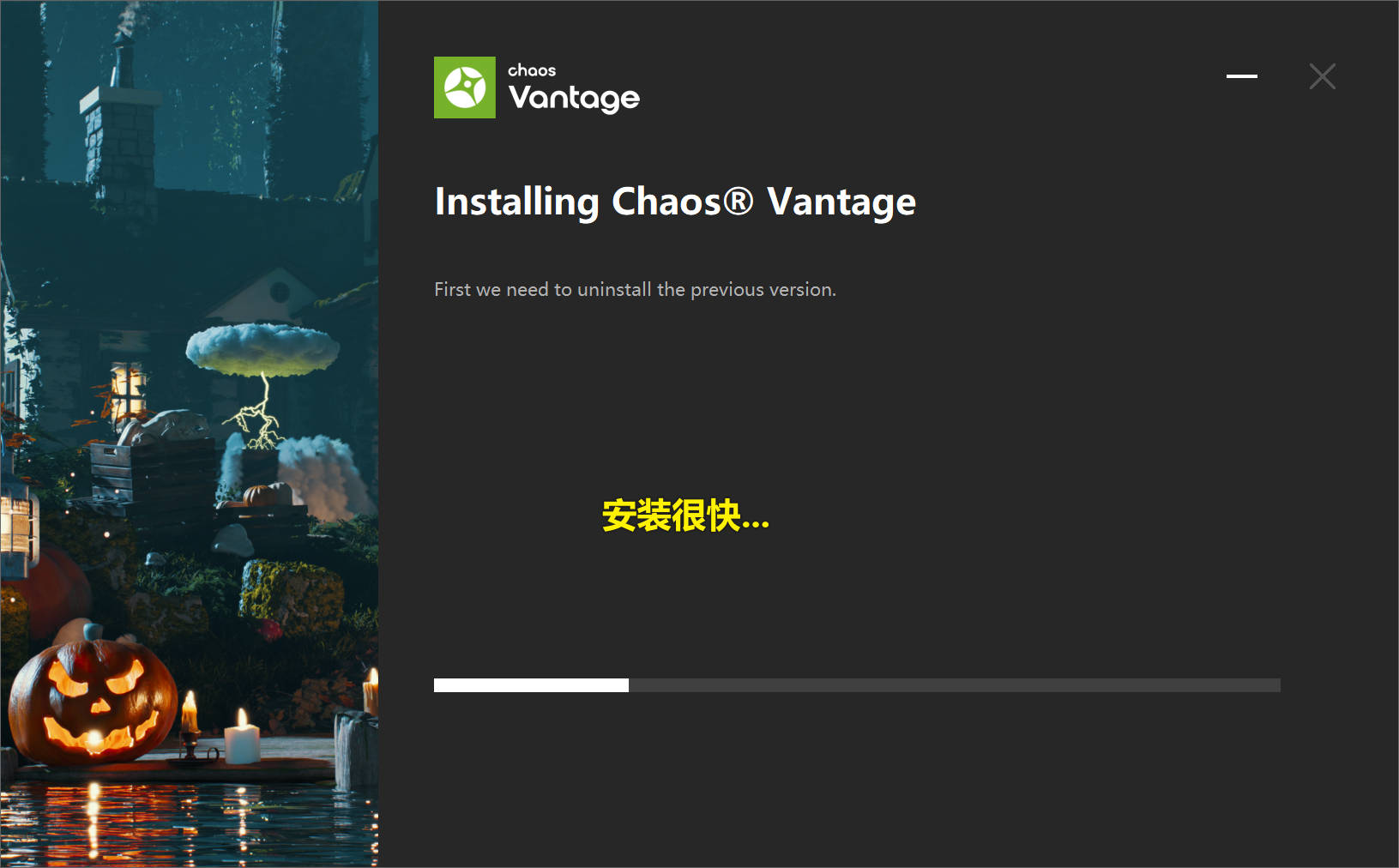Click the brick chimney on the rooftop
Screen dimensions: 1399x868
click(119, 129)
